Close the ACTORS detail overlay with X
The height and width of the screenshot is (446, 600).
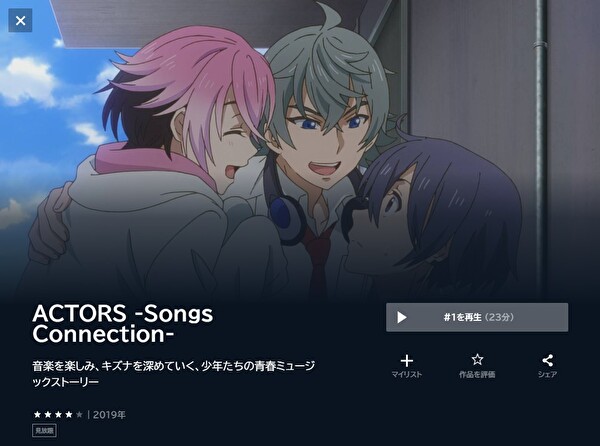(x=20, y=20)
